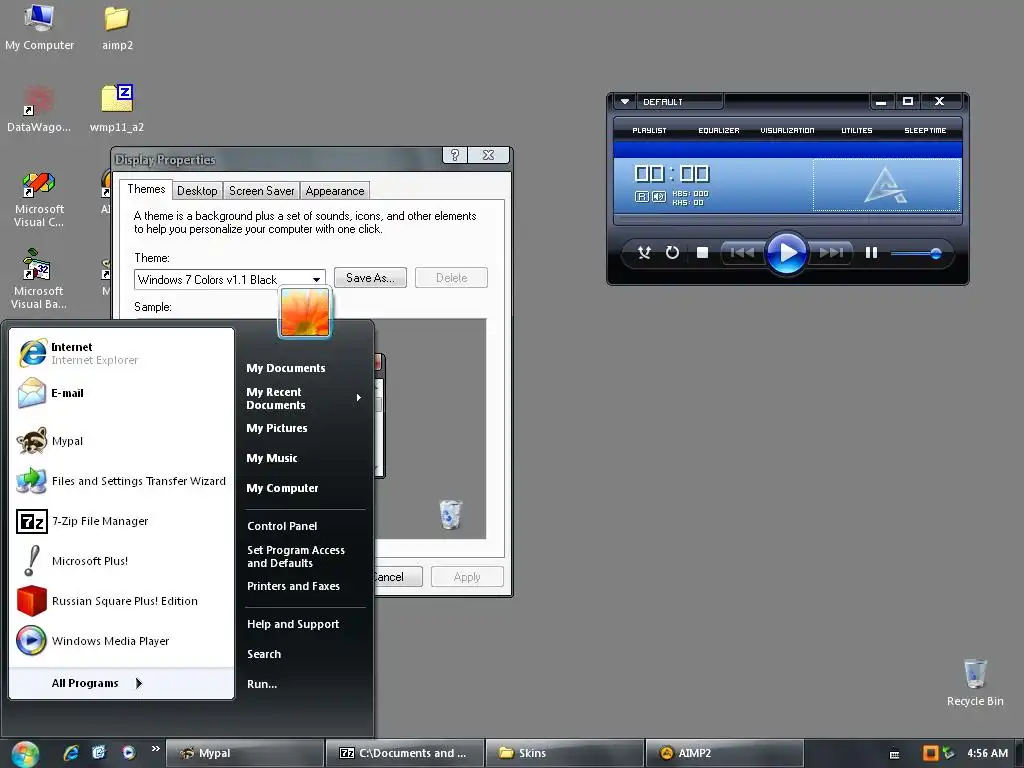Switch to the Desktop tab
This screenshot has width=1024, height=768.
coord(197,191)
